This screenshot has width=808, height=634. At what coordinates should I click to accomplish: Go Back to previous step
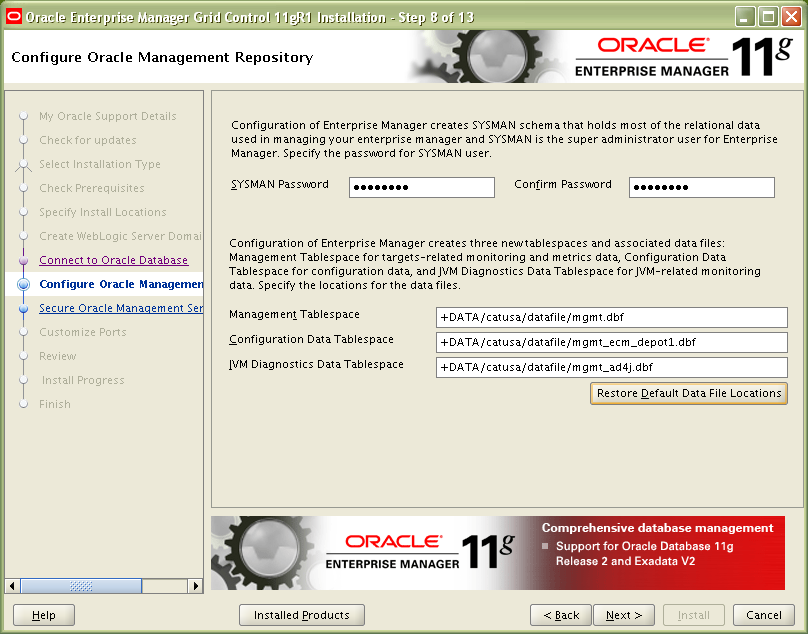pyautogui.click(x=561, y=615)
